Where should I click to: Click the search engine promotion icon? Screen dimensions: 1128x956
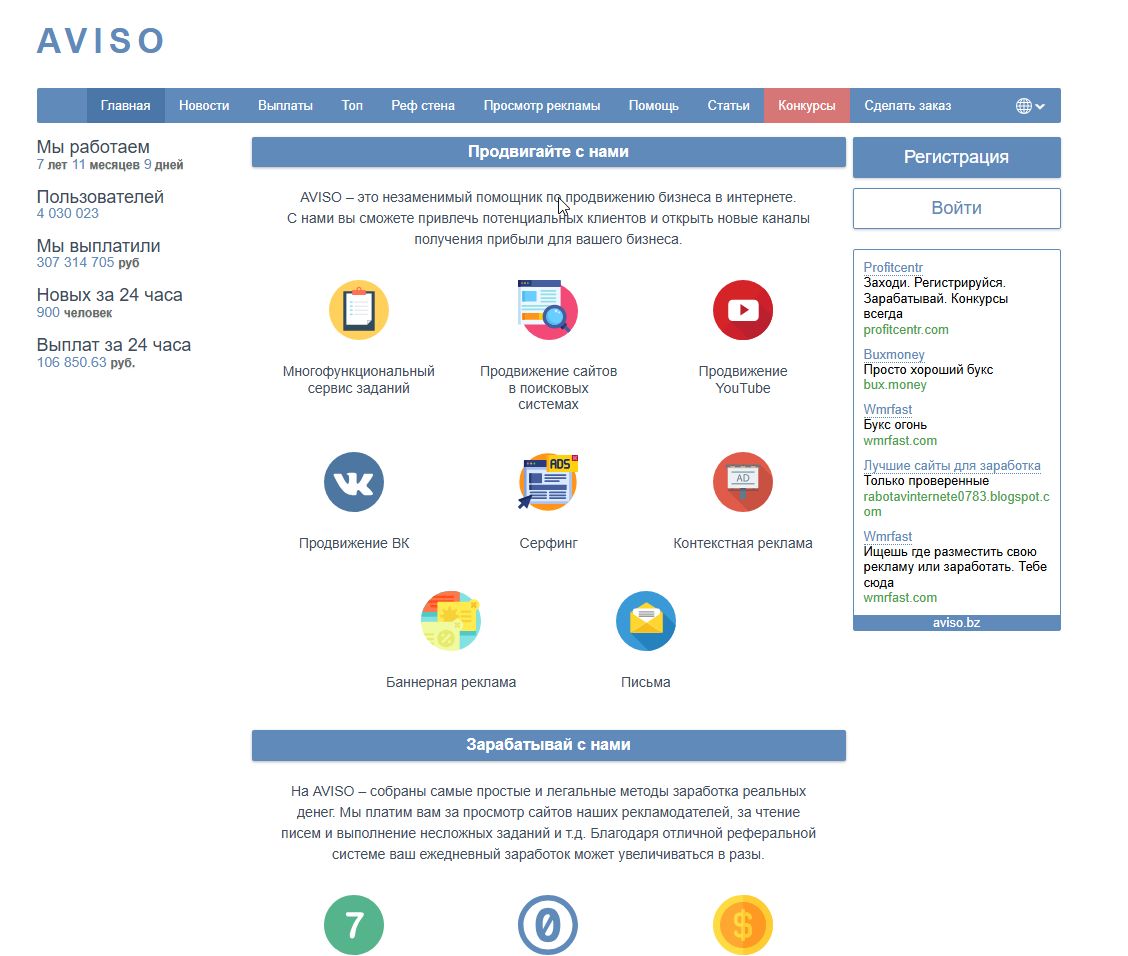(548, 310)
